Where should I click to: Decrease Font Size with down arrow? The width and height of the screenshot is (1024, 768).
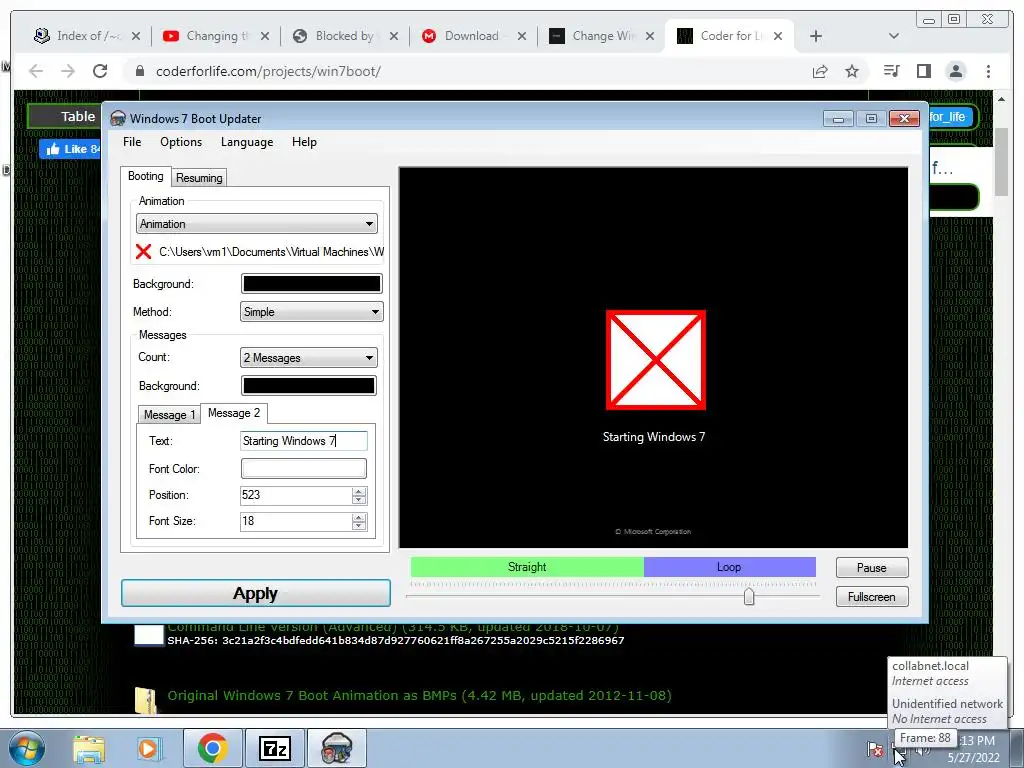[x=359, y=526]
